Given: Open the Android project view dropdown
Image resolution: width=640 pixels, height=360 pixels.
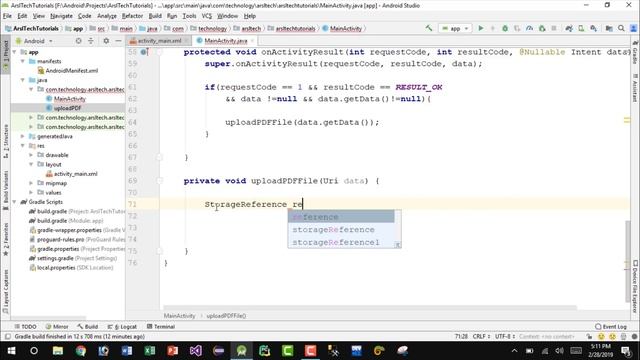Looking at the screenshot, I should pos(34,41).
